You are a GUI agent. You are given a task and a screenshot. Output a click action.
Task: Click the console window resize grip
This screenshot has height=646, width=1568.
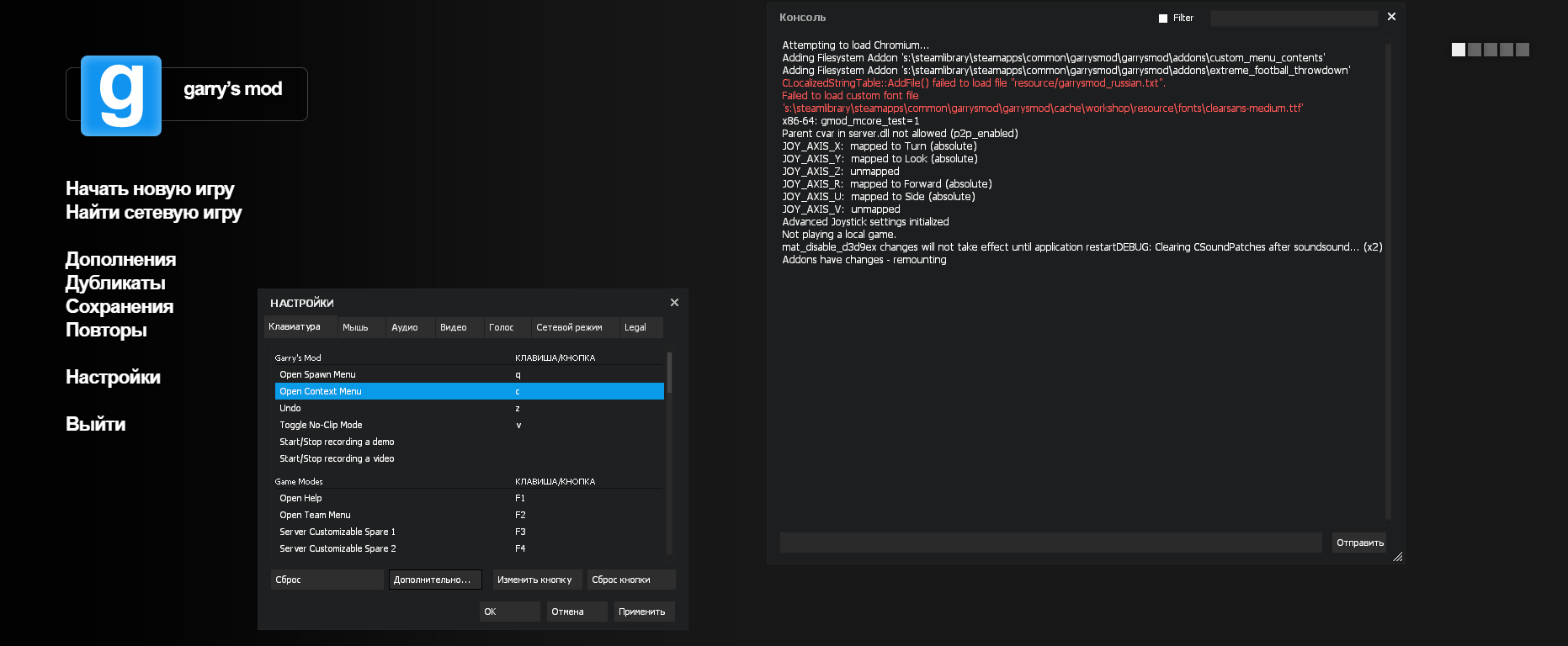pyautogui.click(x=1397, y=556)
